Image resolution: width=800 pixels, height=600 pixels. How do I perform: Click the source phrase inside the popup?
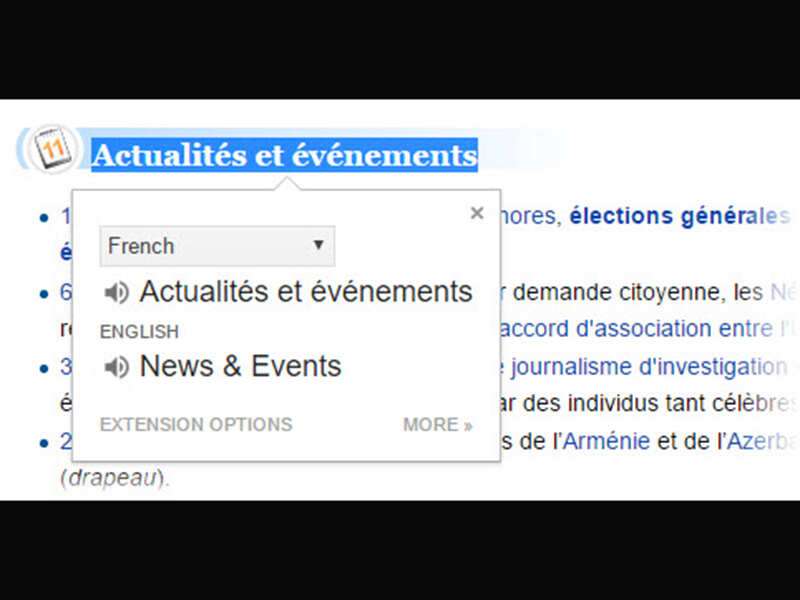pos(305,292)
